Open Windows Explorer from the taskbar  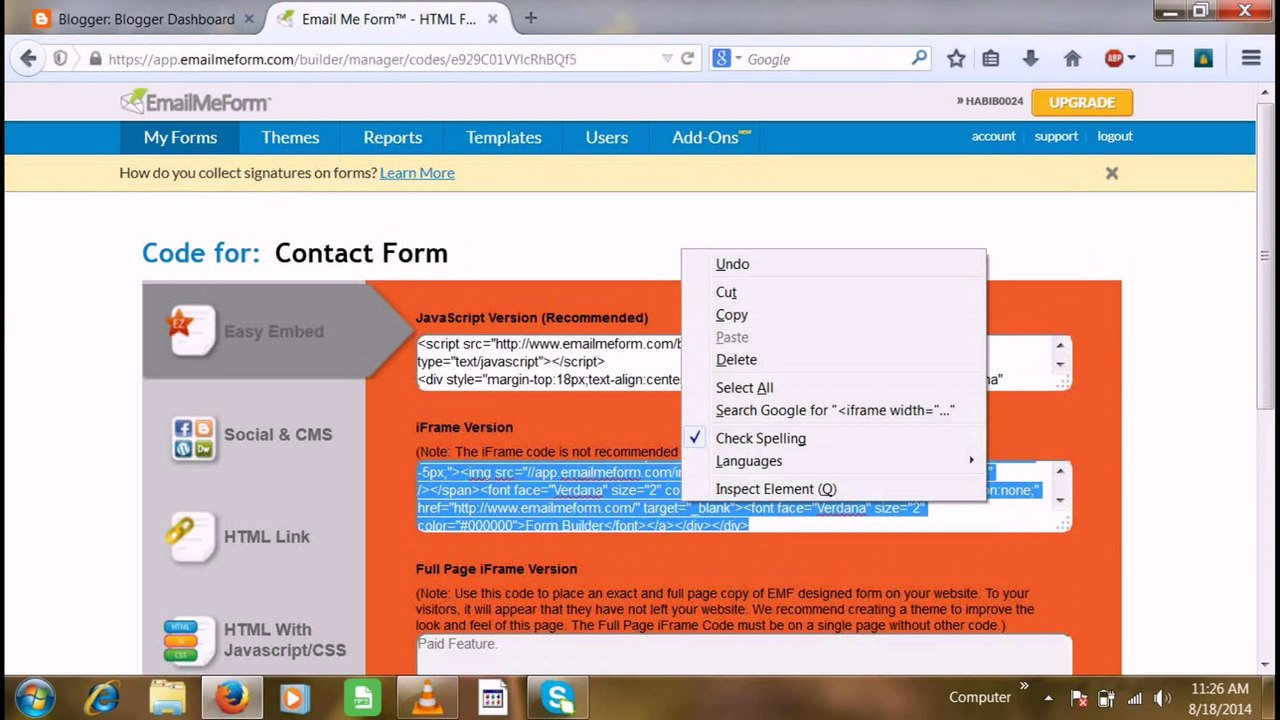click(x=167, y=697)
